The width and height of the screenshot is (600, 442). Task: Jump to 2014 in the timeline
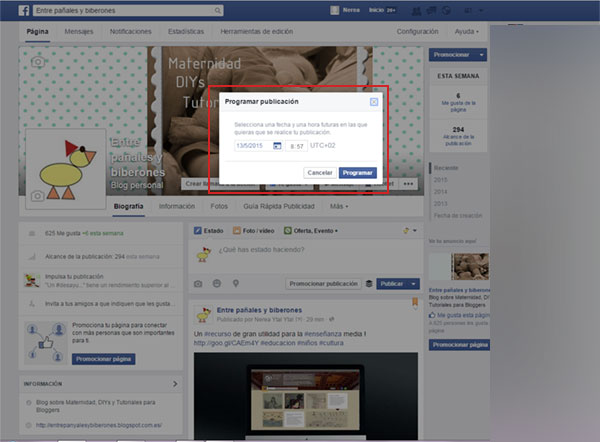[440, 192]
